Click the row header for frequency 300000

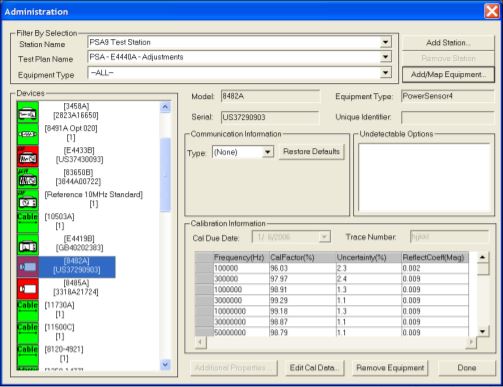(204, 279)
